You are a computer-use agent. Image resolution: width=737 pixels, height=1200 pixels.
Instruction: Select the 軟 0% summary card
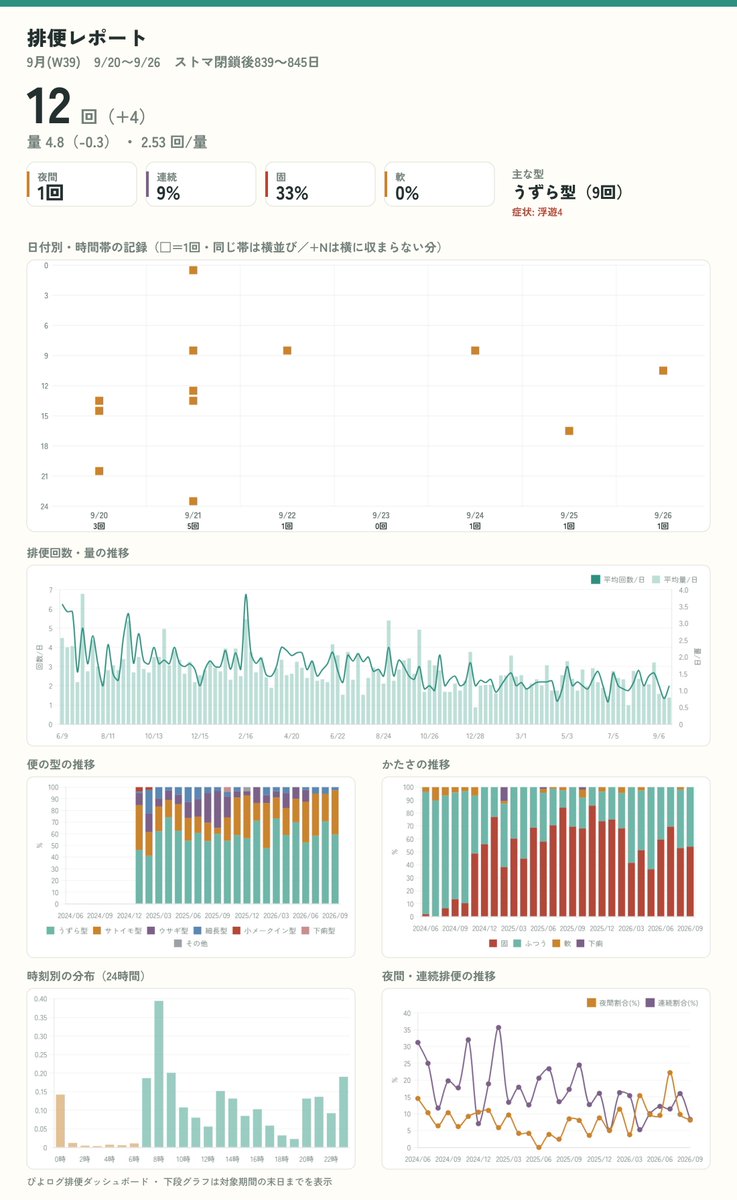point(439,184)
